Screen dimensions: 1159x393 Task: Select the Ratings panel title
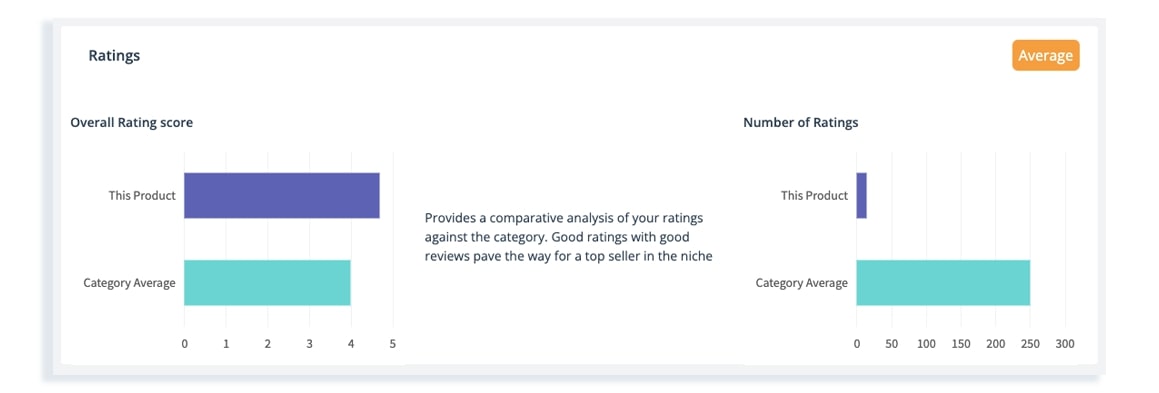tap(115, 55)
